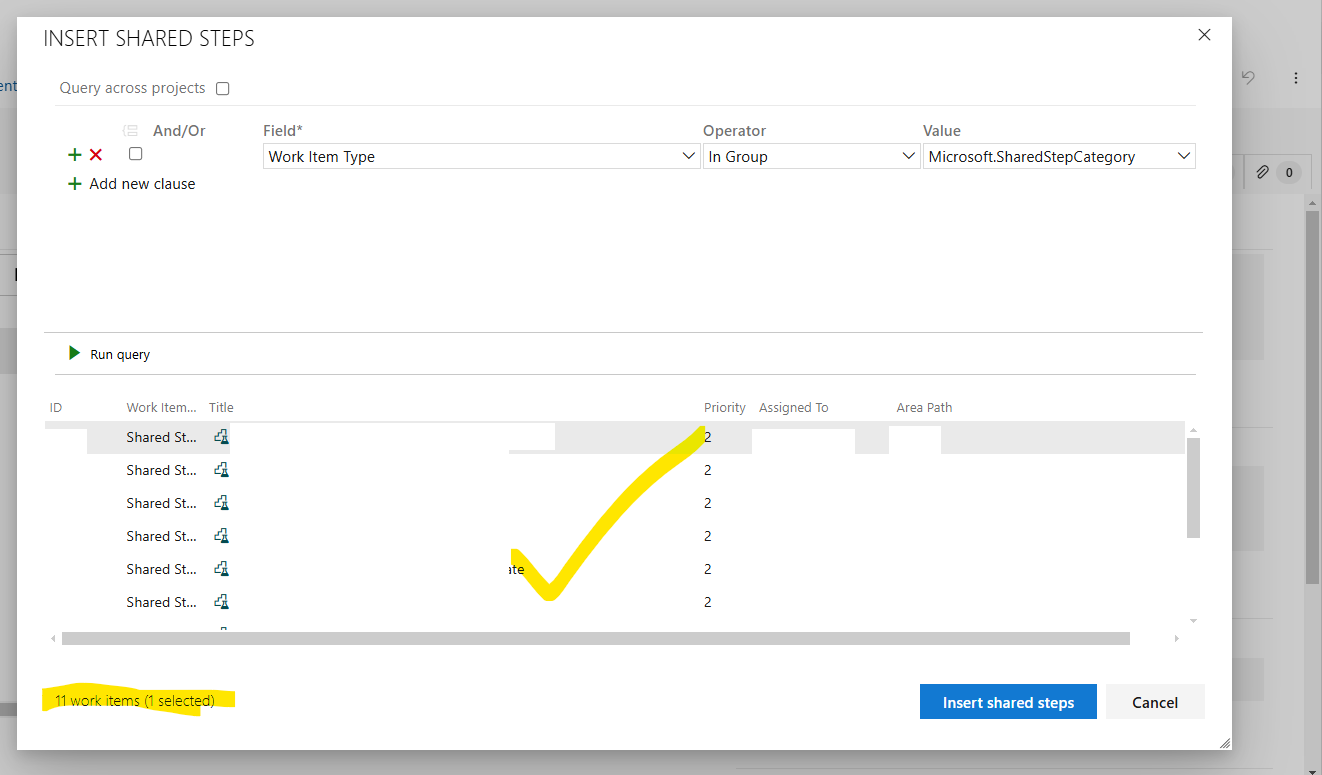This screenshot has width=1322, height=775.
Task: Select the sixth Shared Steps row icon
Action: point(222,602)
